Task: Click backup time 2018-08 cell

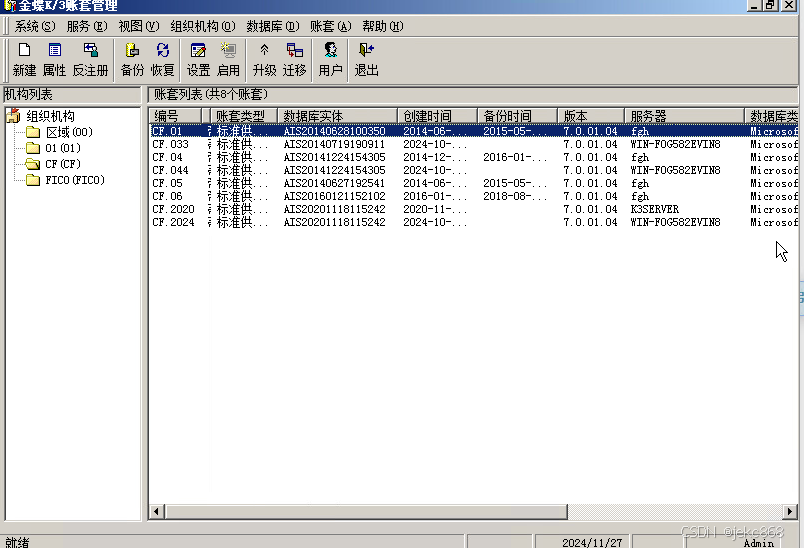Action: (x=515, y=196)
